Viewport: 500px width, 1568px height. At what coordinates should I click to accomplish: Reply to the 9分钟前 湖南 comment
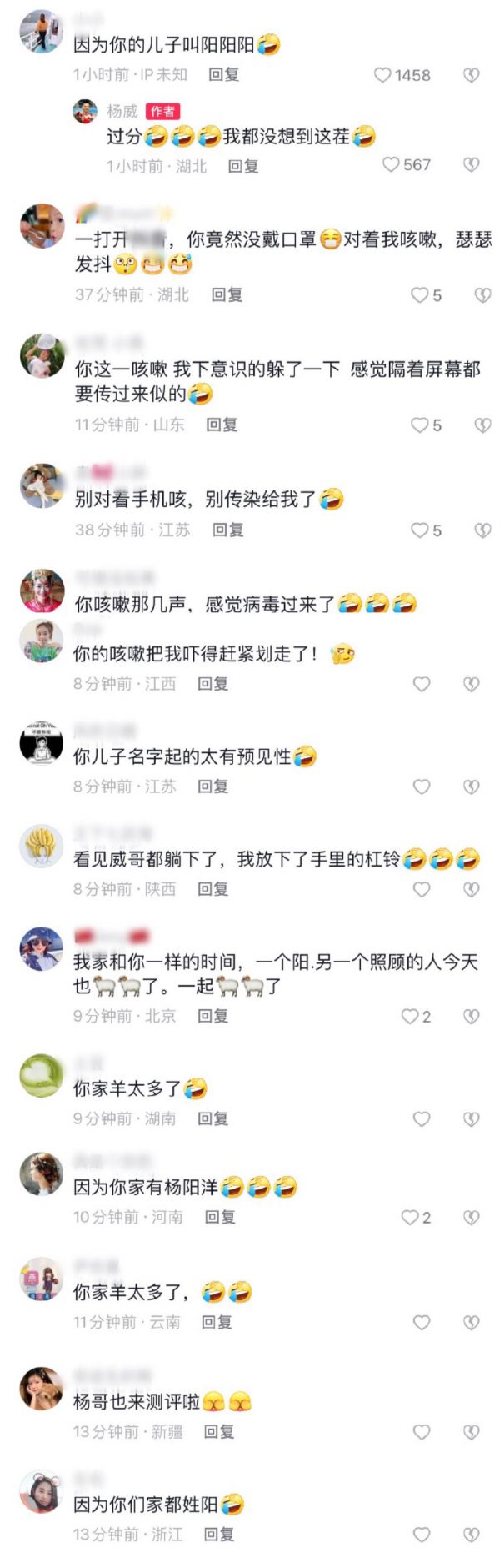(x=212, y=1118)
